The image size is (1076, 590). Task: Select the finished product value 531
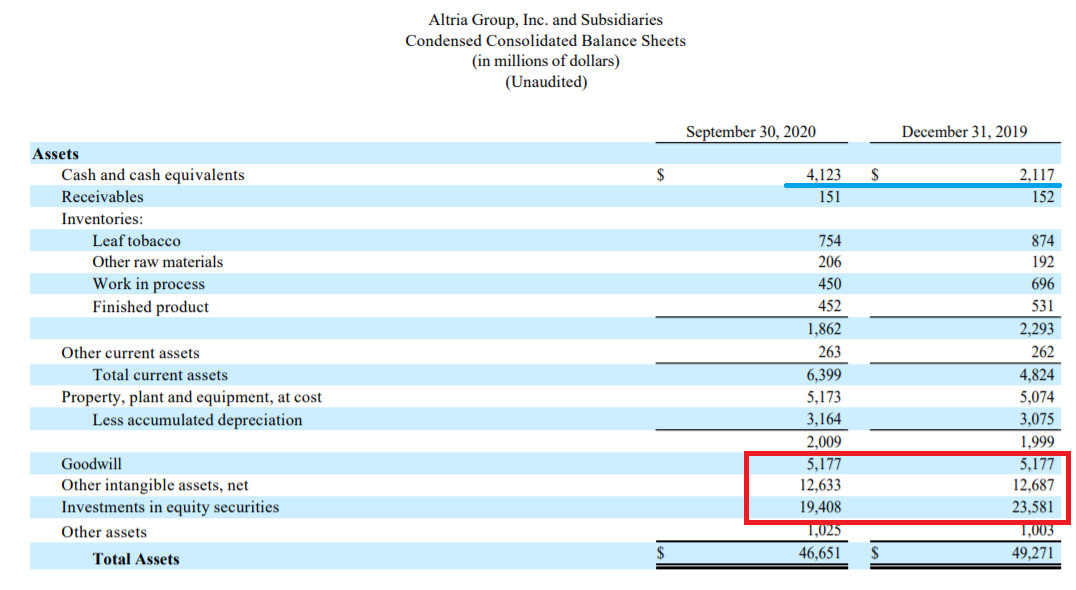point(1042,306)
